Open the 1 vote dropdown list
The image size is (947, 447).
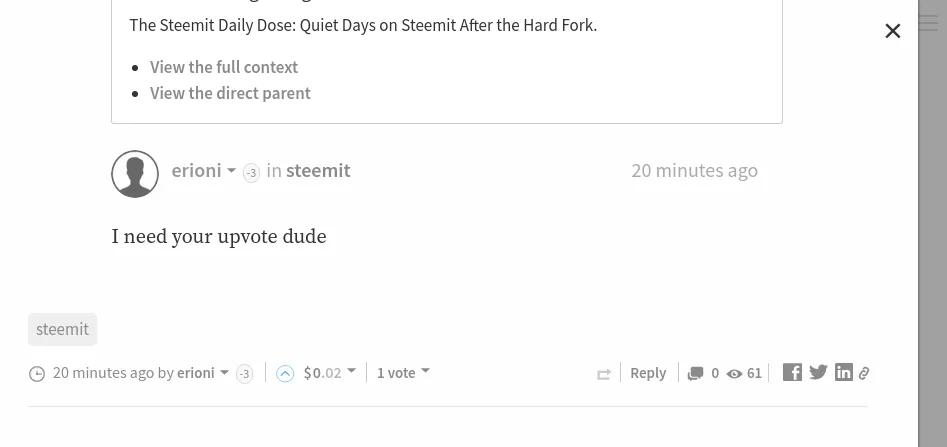(x=403, y=373)
